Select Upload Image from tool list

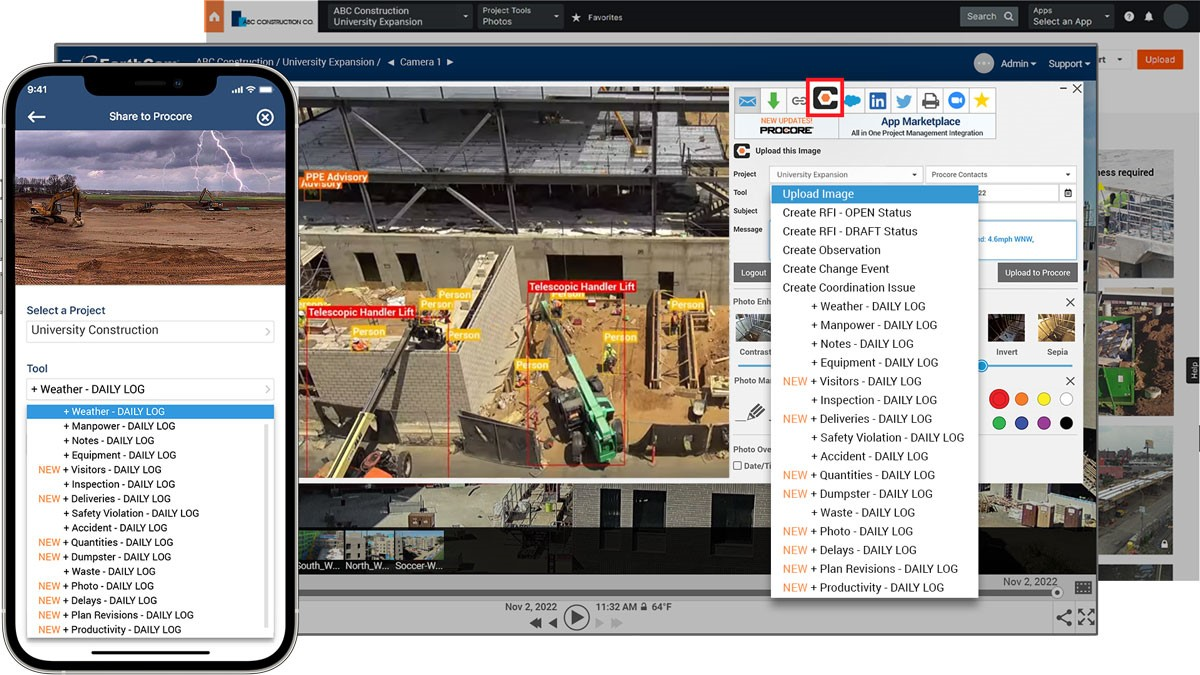(x=875, y=194)
